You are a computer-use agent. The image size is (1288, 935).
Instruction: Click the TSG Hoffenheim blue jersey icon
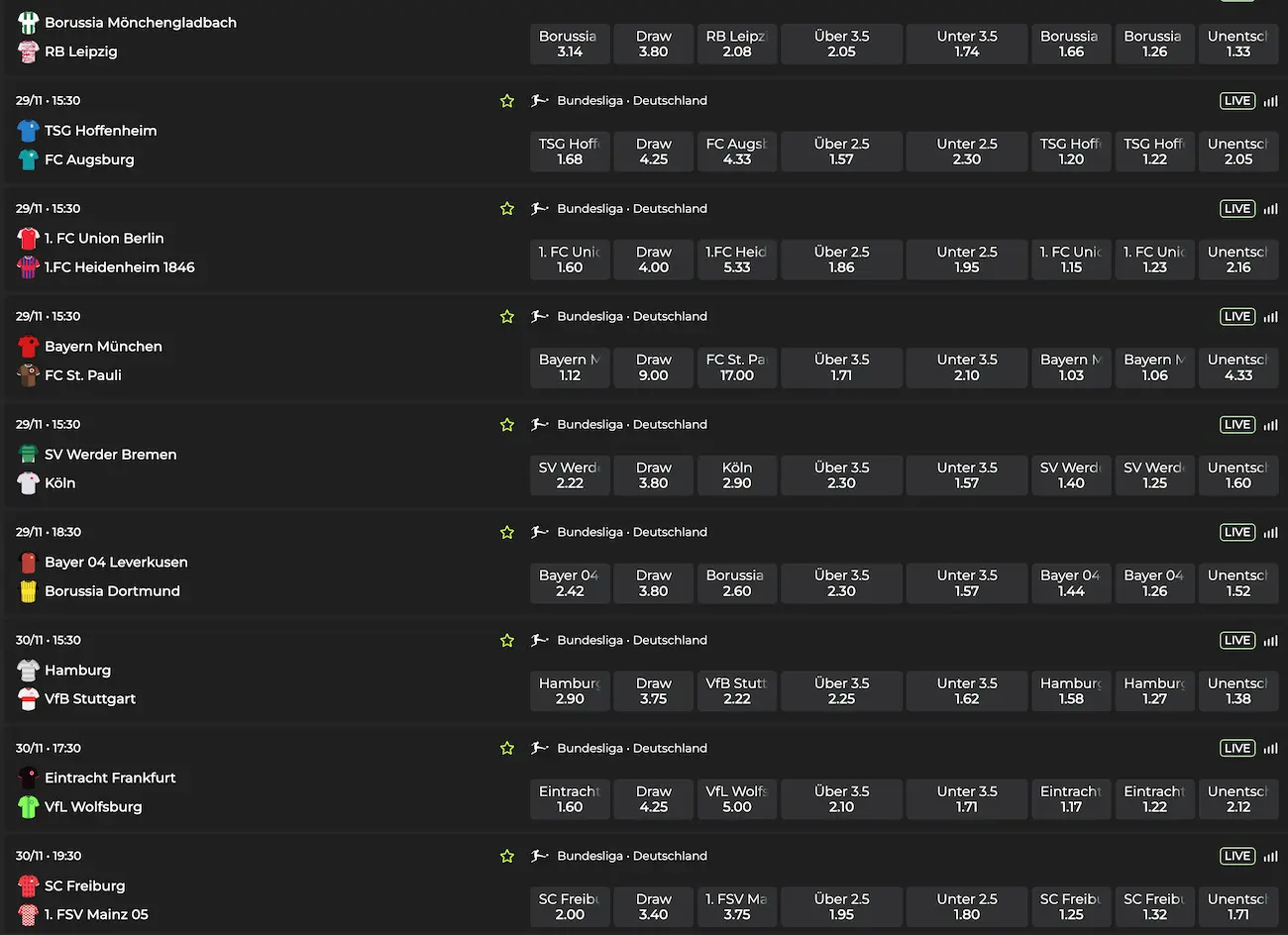click(28, 131)
